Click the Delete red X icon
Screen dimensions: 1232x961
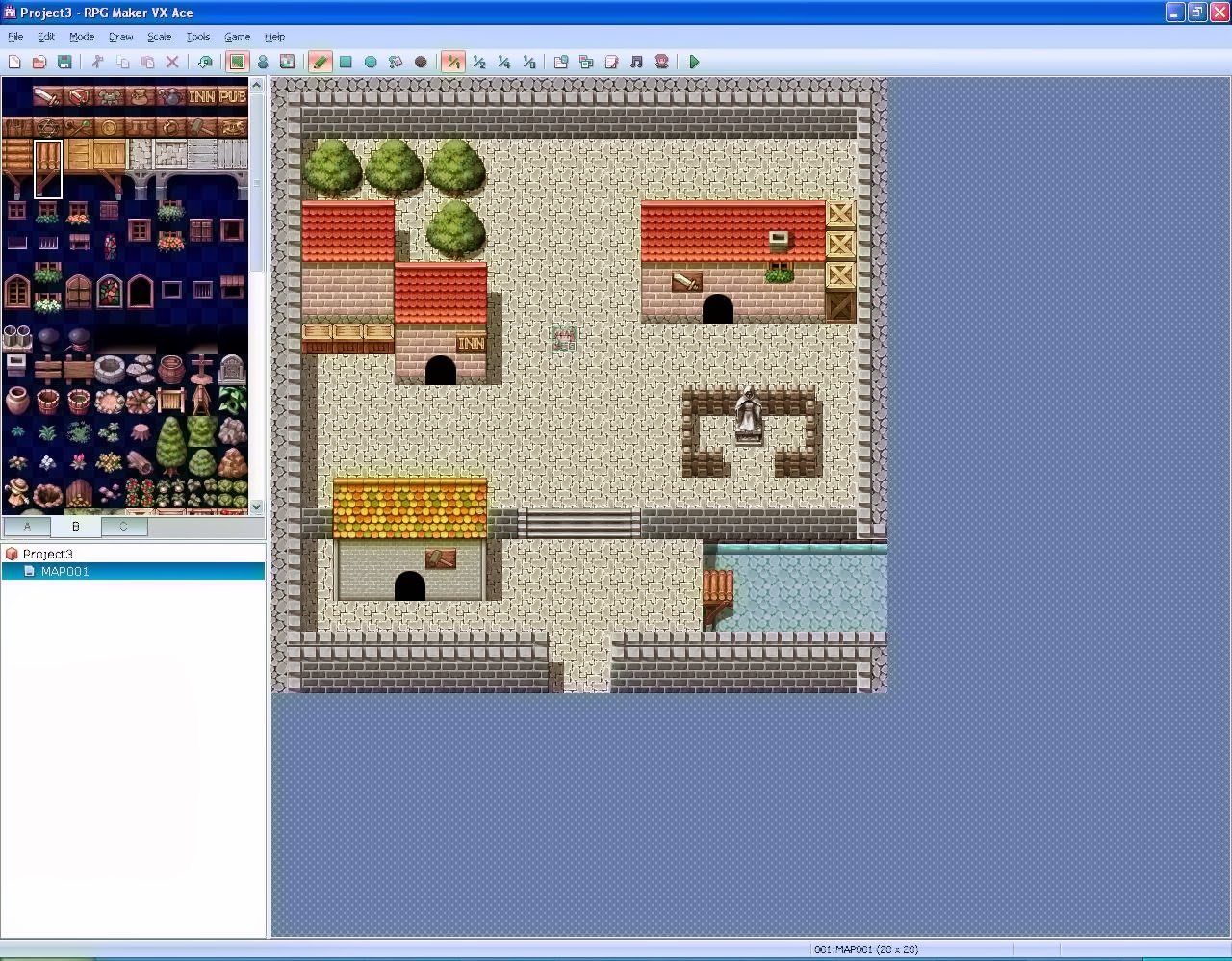pos(172,62)
